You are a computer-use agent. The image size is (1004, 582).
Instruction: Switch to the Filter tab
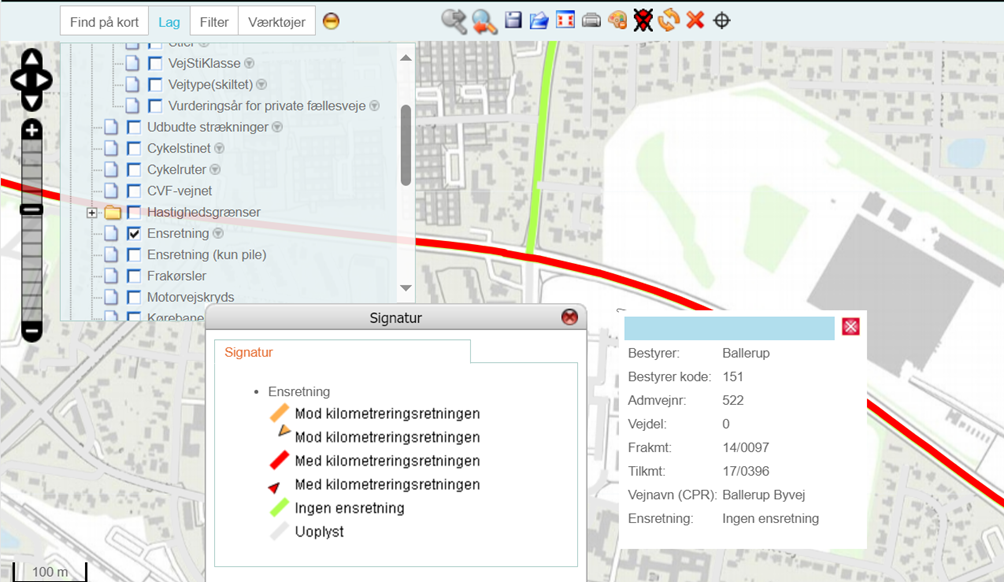214,22
